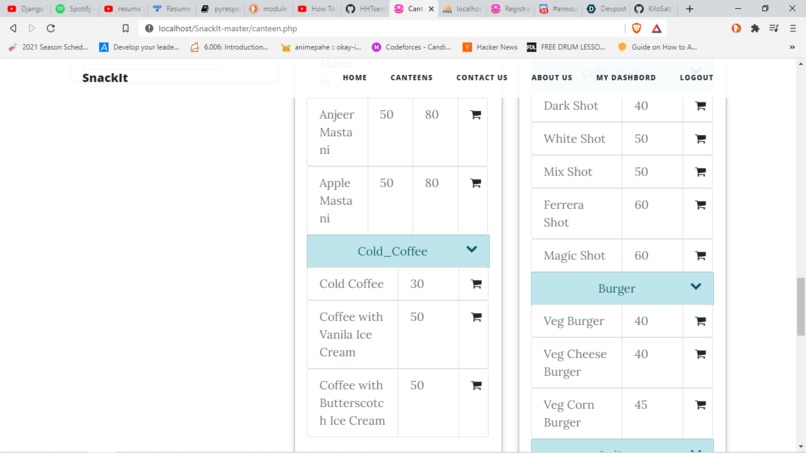This screenshot has width=806, height=453.
Task: Switch to KiloSat GitHub tab
Action: pos(654,9)
